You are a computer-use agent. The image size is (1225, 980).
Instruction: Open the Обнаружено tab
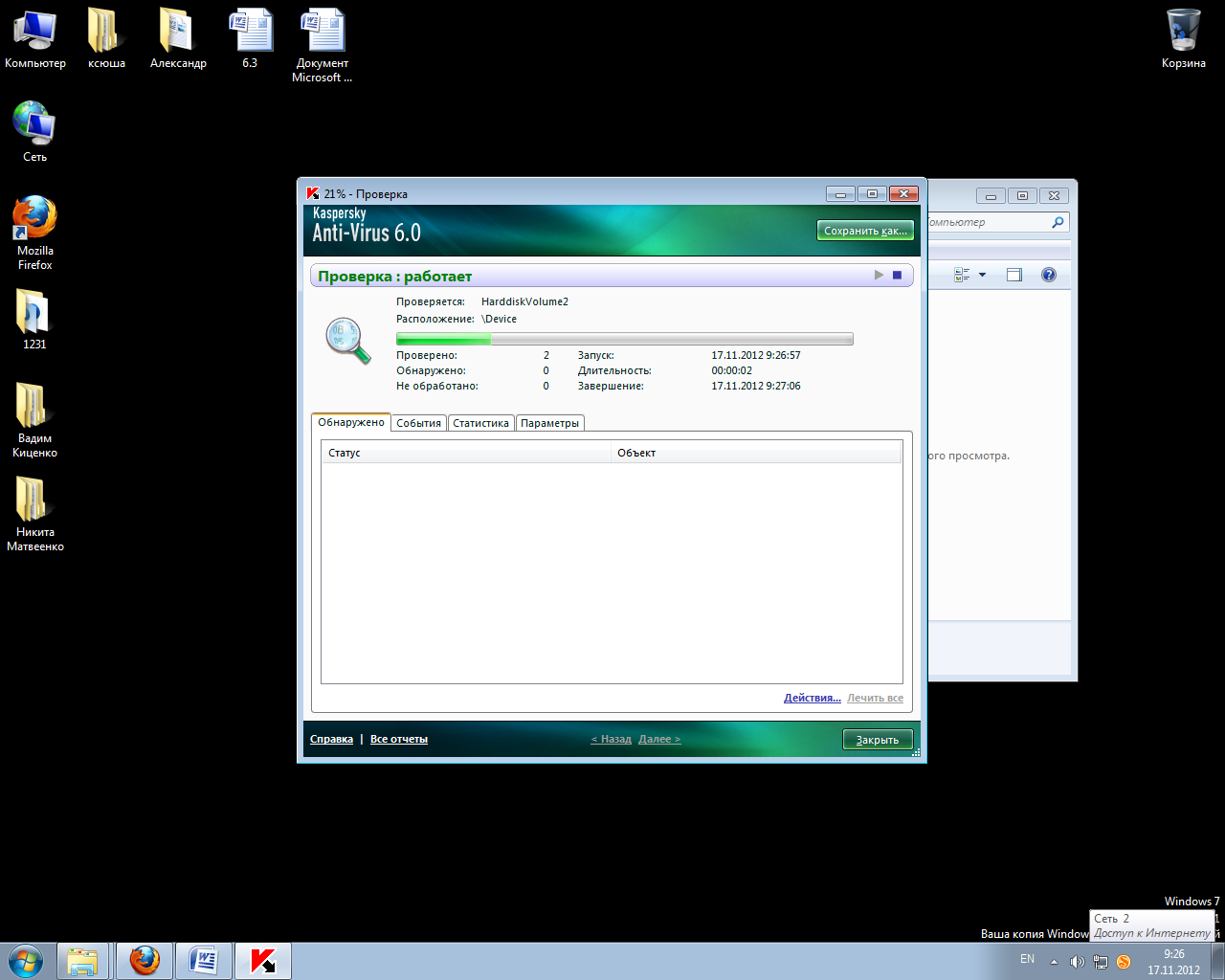point(351,422)
